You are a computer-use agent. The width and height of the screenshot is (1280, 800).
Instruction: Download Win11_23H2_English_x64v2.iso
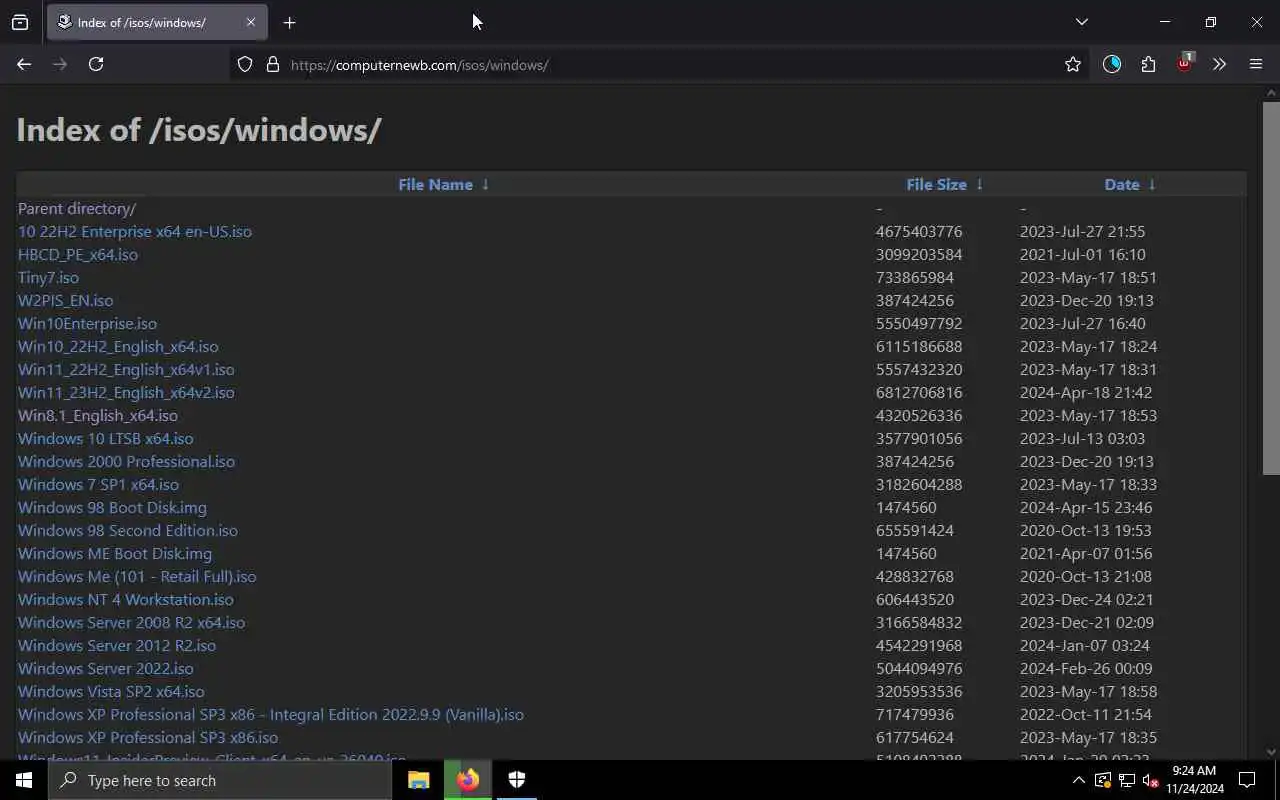pos(126,392)
